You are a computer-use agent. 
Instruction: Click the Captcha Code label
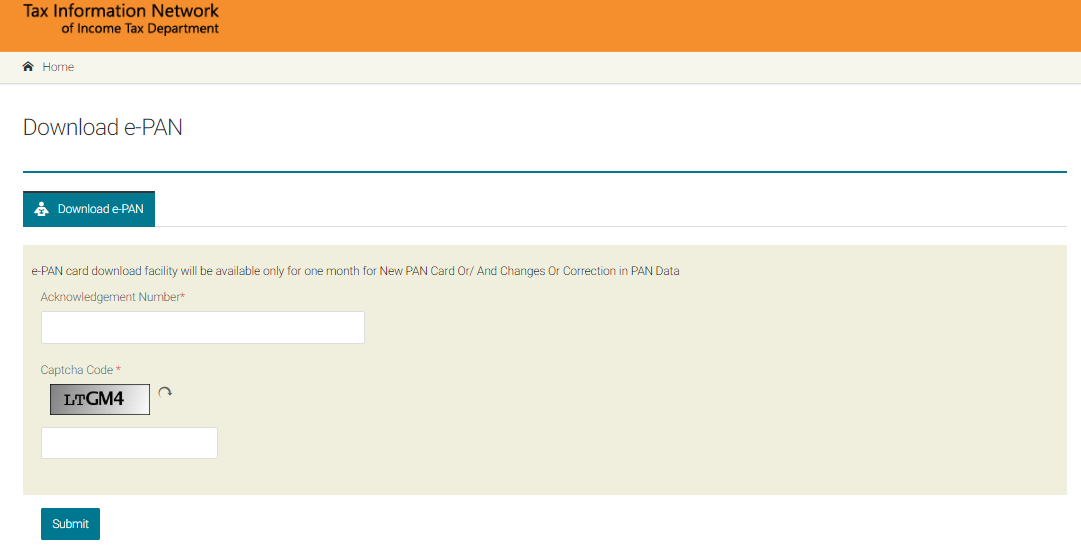pos(81,370)
